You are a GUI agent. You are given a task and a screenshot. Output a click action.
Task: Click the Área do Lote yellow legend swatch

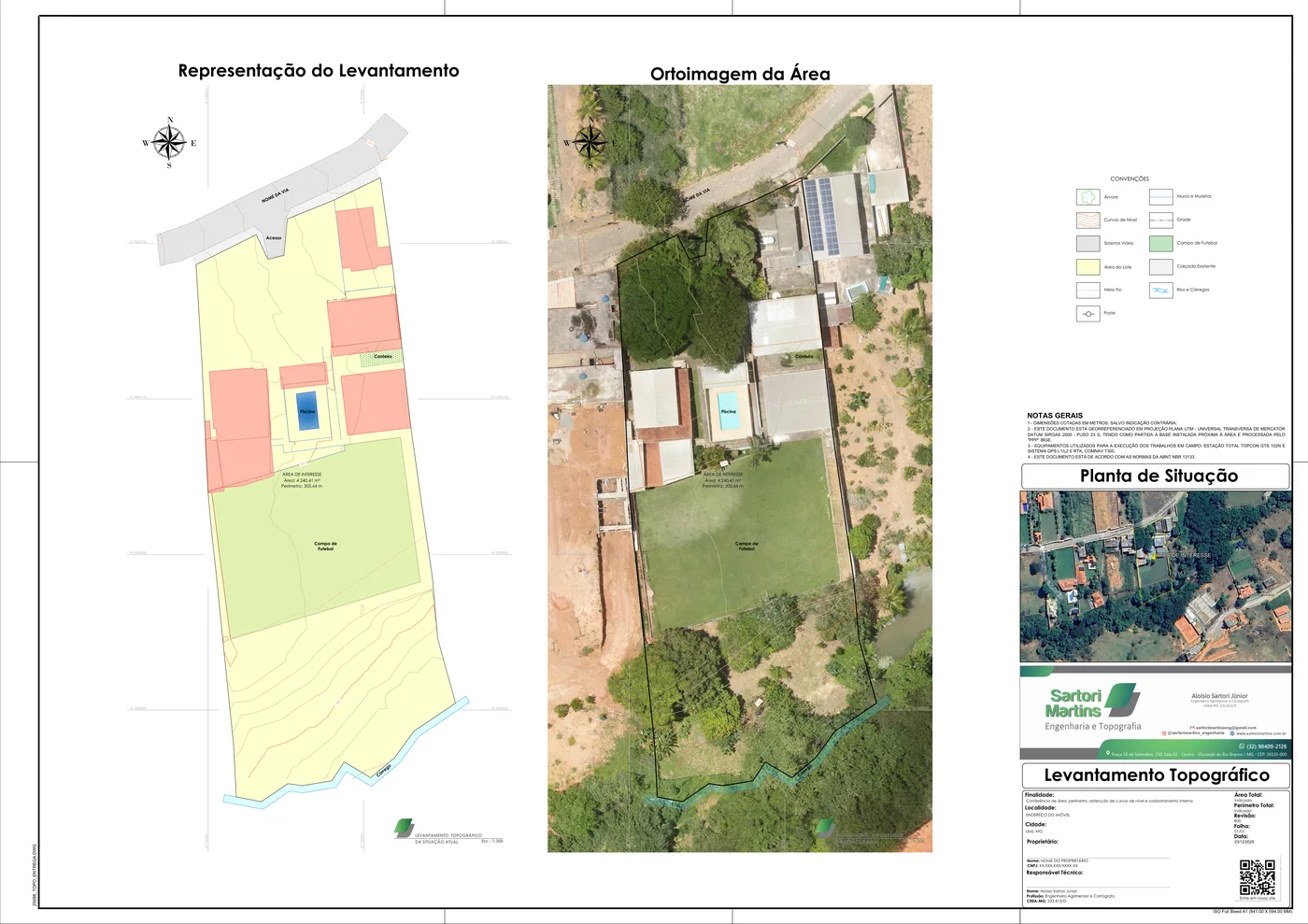tap(1088, 267)
